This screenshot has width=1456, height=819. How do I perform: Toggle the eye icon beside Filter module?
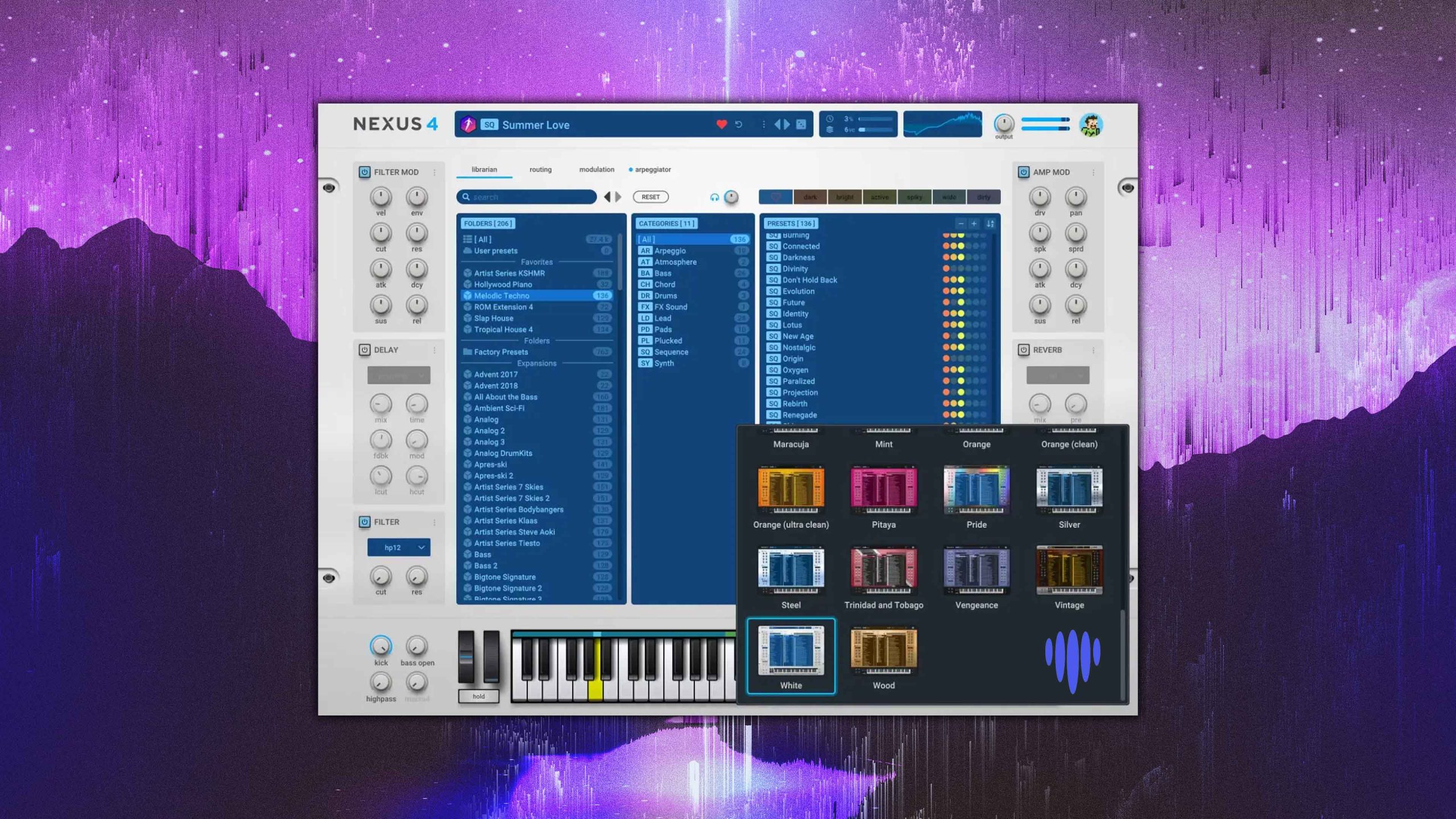(329, 578)
